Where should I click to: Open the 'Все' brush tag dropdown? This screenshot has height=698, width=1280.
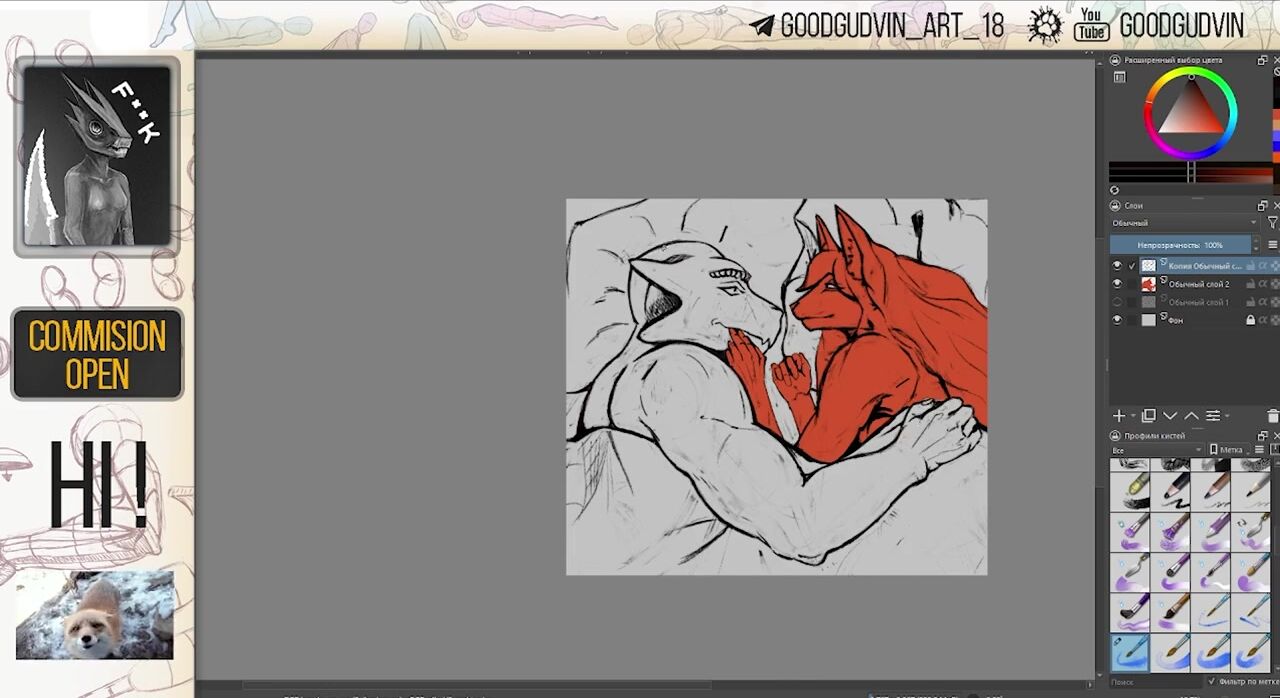coord(1155,450)
